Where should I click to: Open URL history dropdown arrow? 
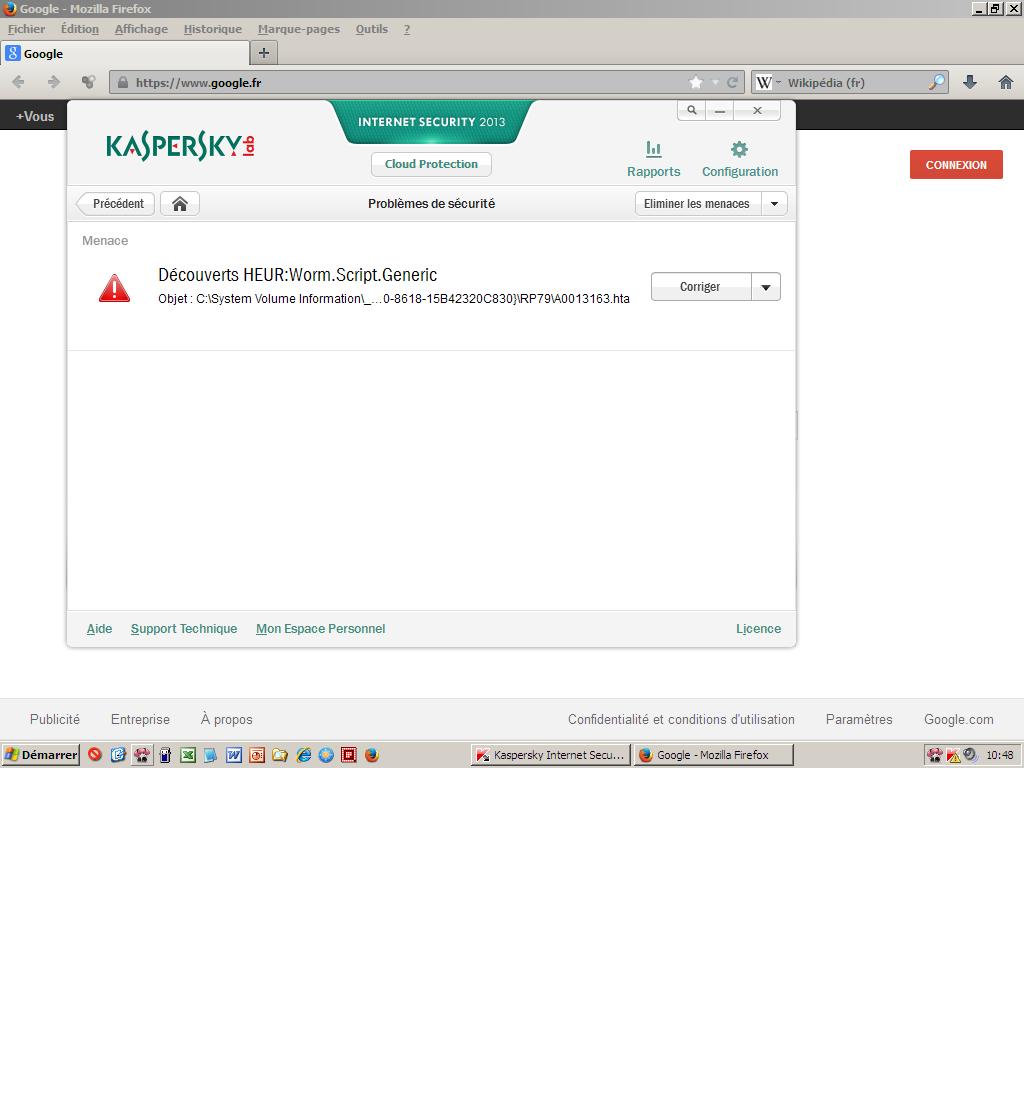tap(715, 82)
